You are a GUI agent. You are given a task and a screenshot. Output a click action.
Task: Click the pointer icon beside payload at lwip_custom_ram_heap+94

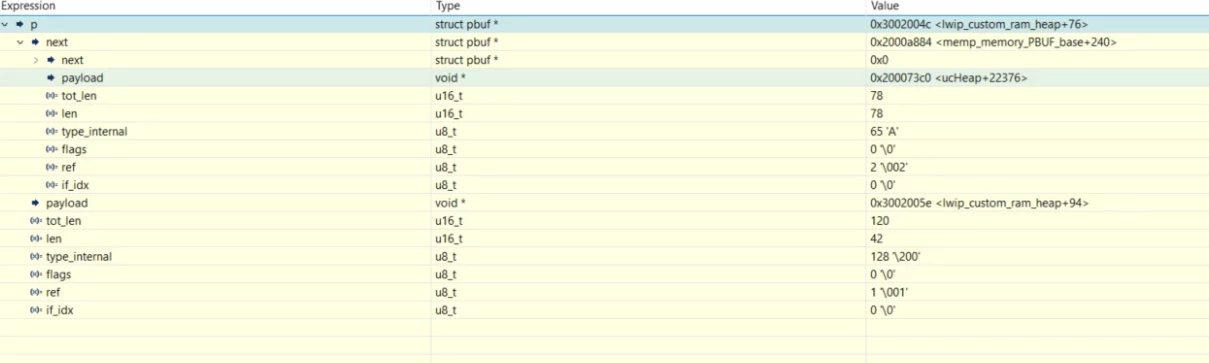[x=36, y=203]
